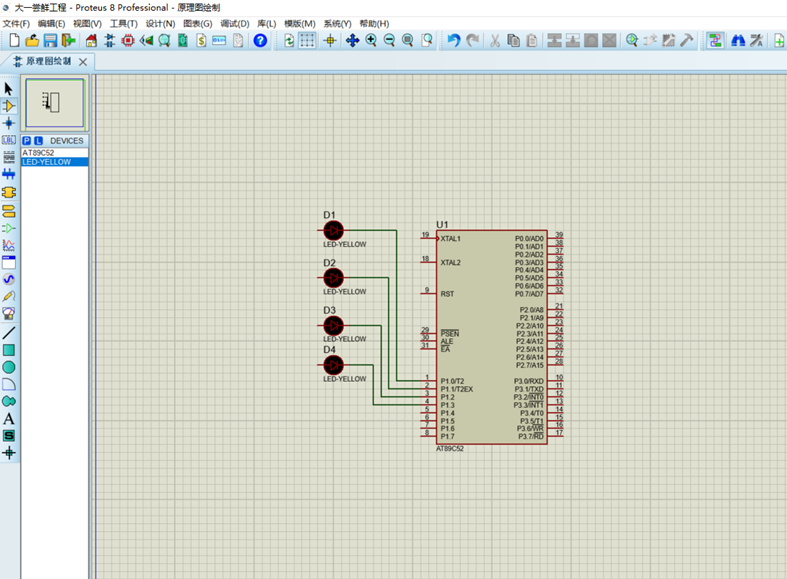
Task: Open 帮助(H) menu
Action: point(374,24)
